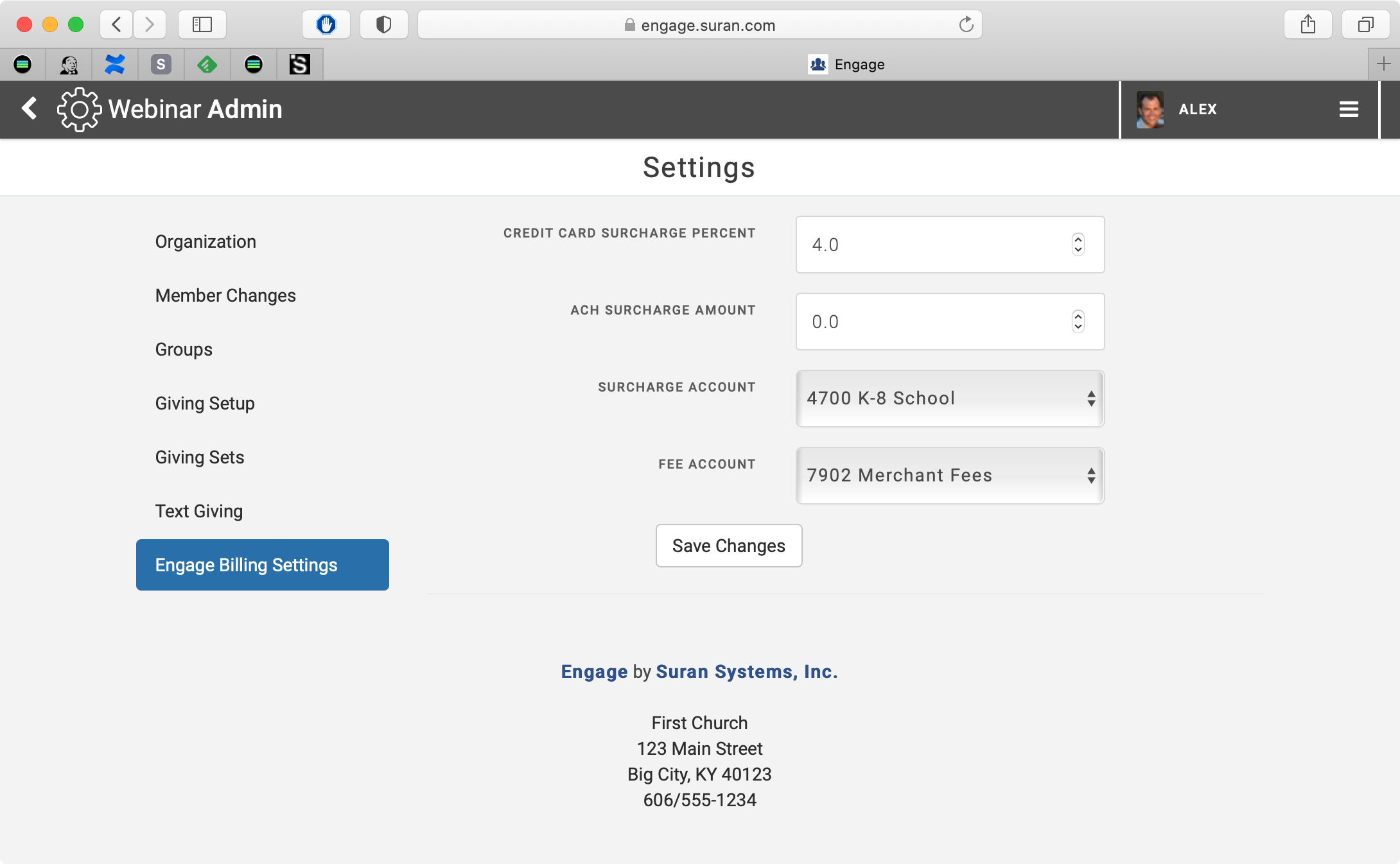Click the Webinar Admin gear icon
Image resolution: width=1400 pixels, height=864 pixels.
click(x=79, y=109)
